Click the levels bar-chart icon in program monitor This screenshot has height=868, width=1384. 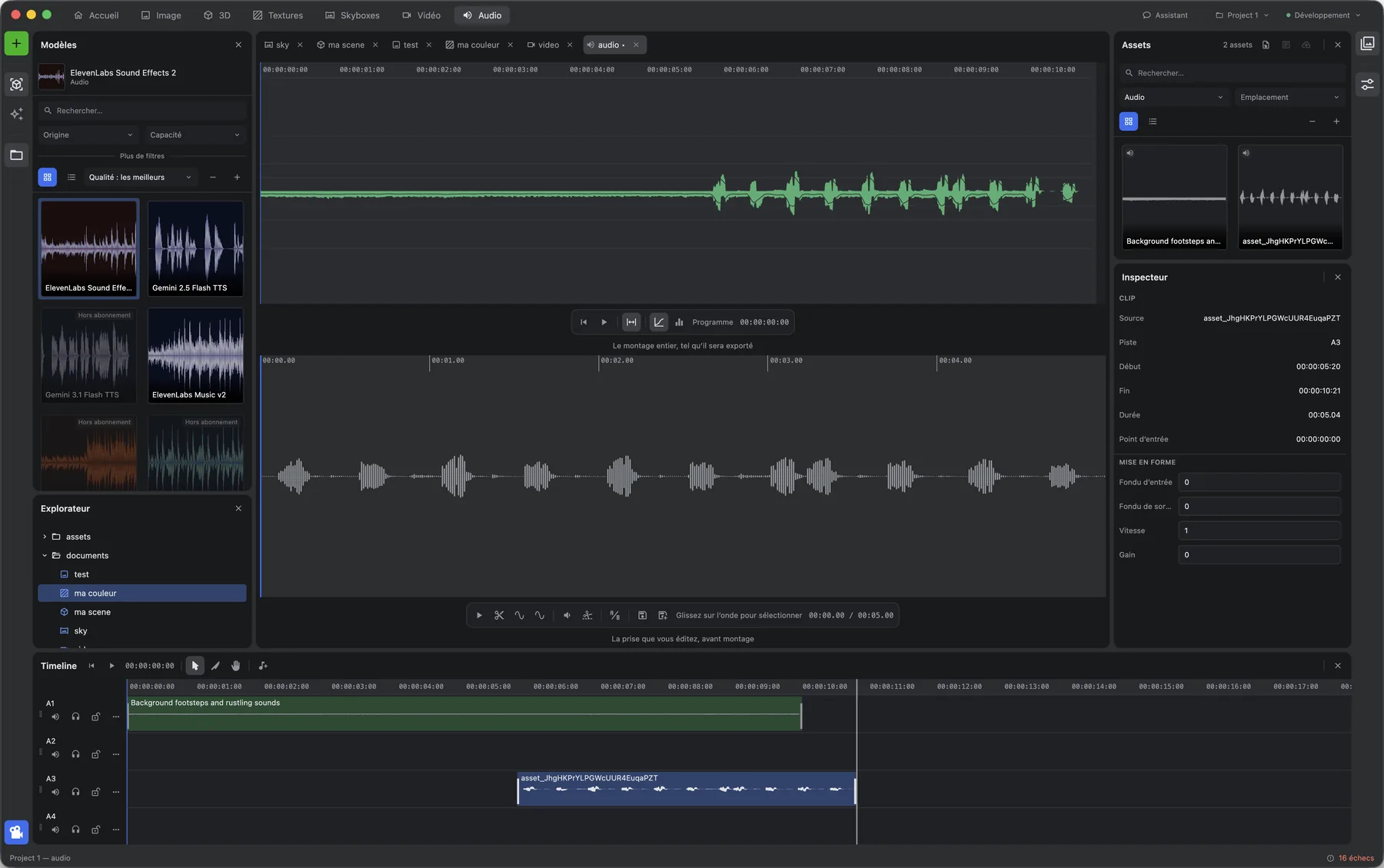(679, 322)
